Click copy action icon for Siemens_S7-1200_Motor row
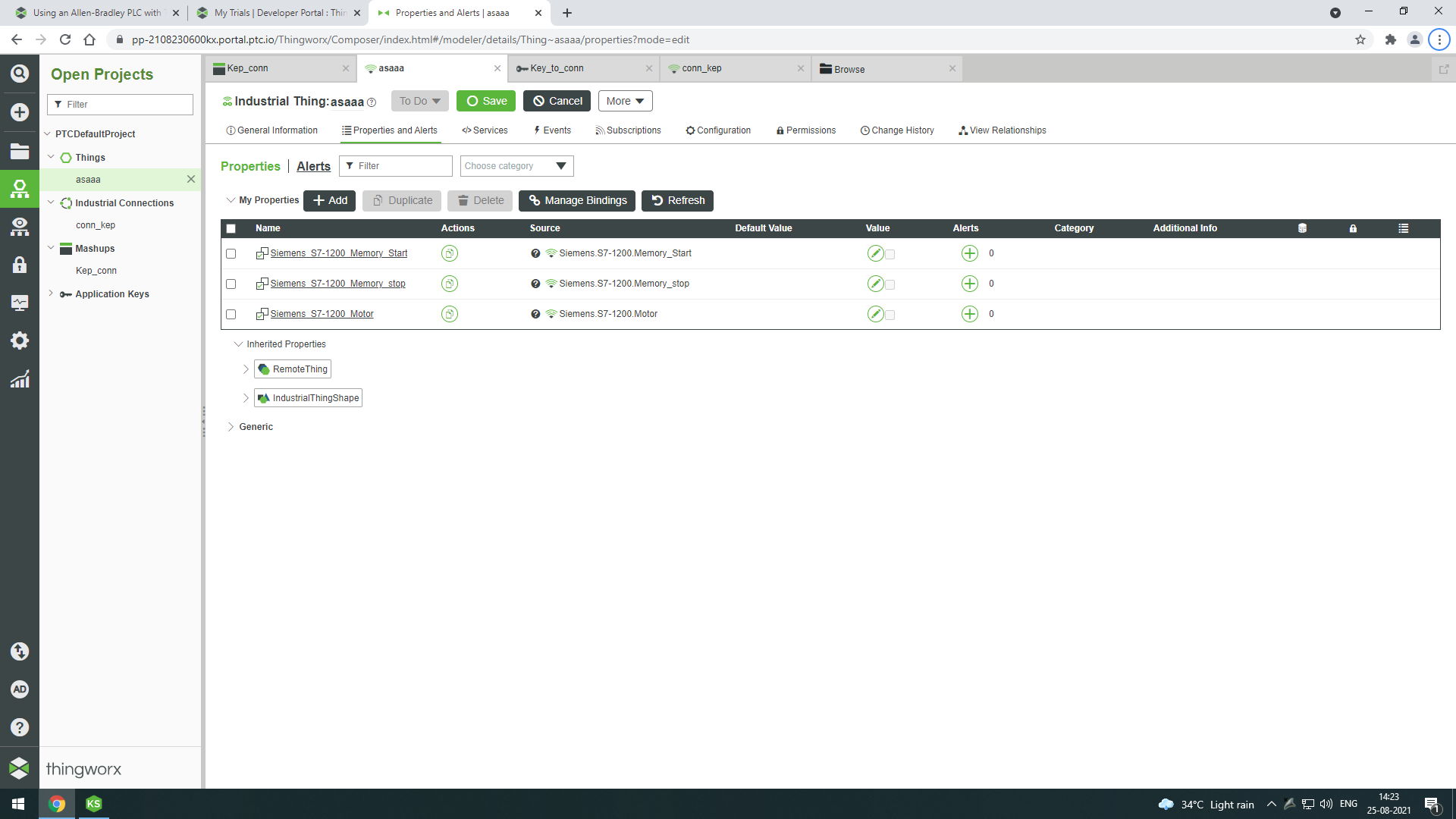 click(x=449, y=313)
